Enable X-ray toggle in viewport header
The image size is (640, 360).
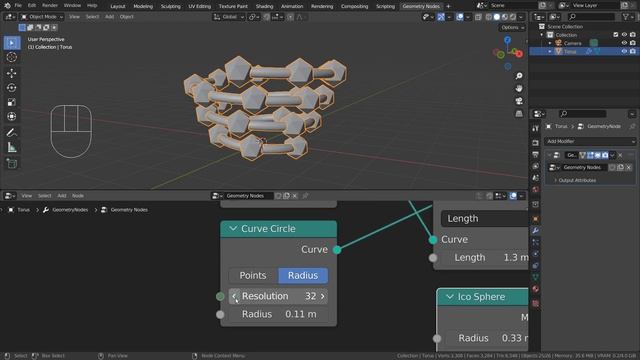pyautogui.click(x=478, y=17)
